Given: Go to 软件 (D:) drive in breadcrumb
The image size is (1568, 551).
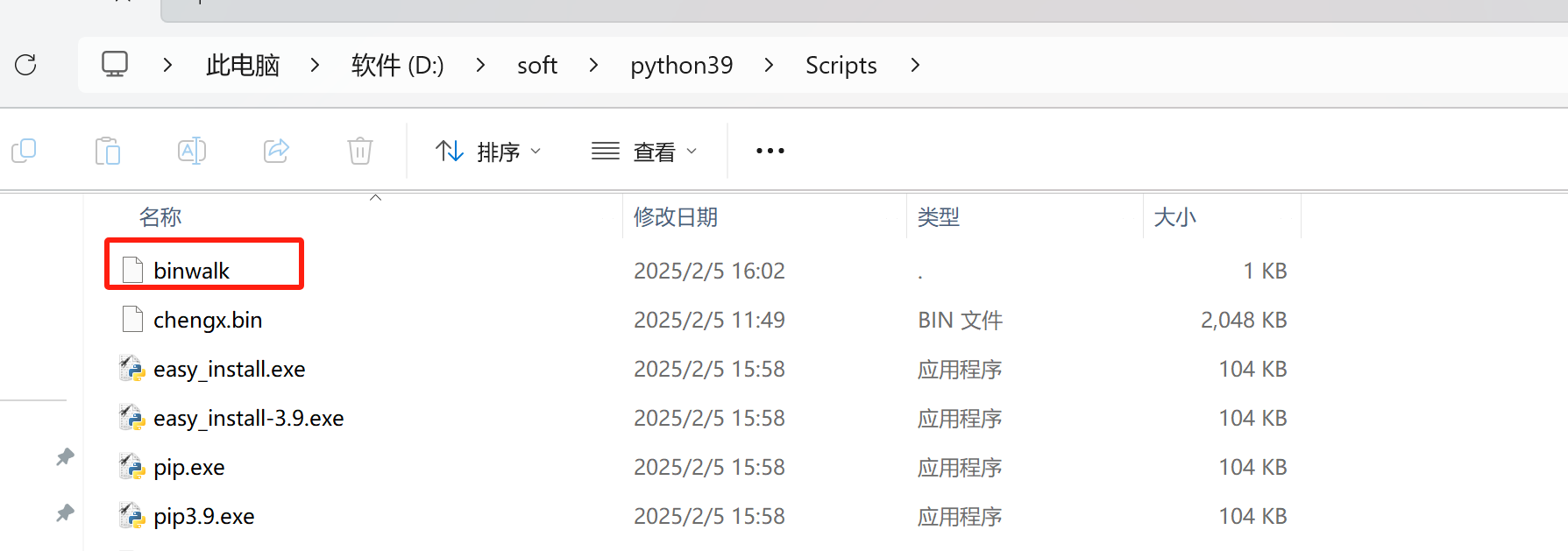Looking at the screenshot, I should pyautogui.click(x=397, y=65).
